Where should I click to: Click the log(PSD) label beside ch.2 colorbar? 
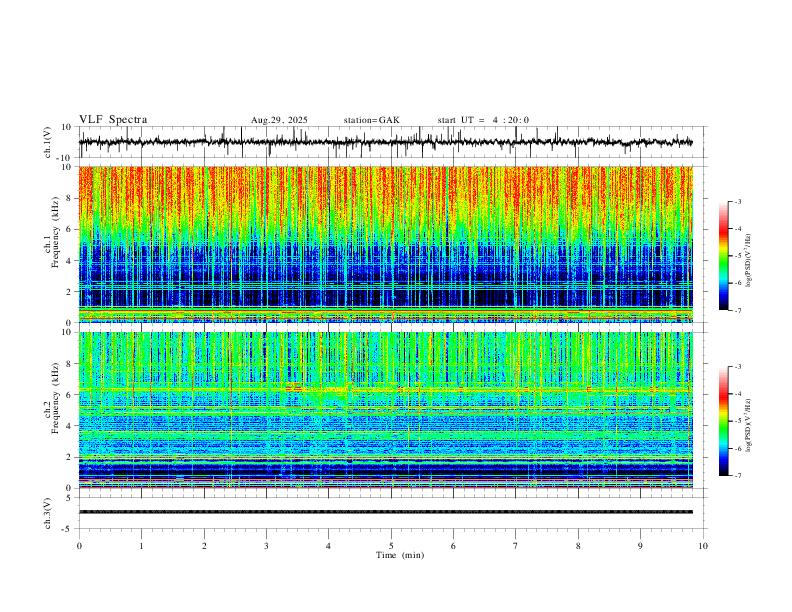pyautogui.click(x=748, y=426)
